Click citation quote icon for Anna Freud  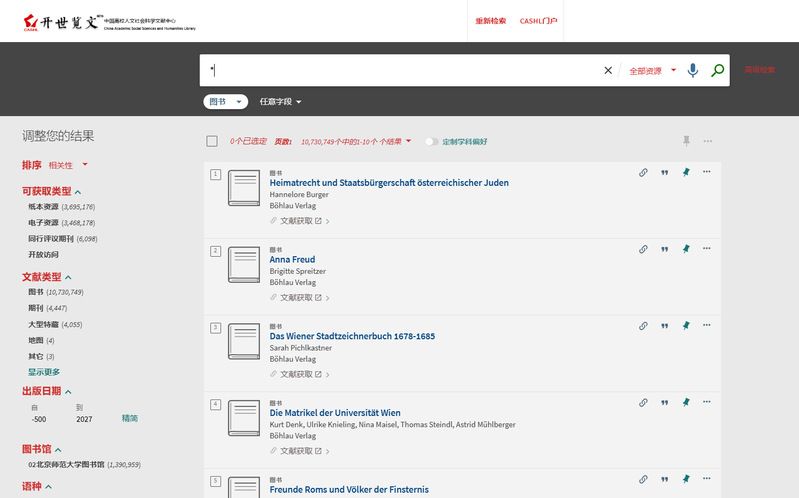664,249
